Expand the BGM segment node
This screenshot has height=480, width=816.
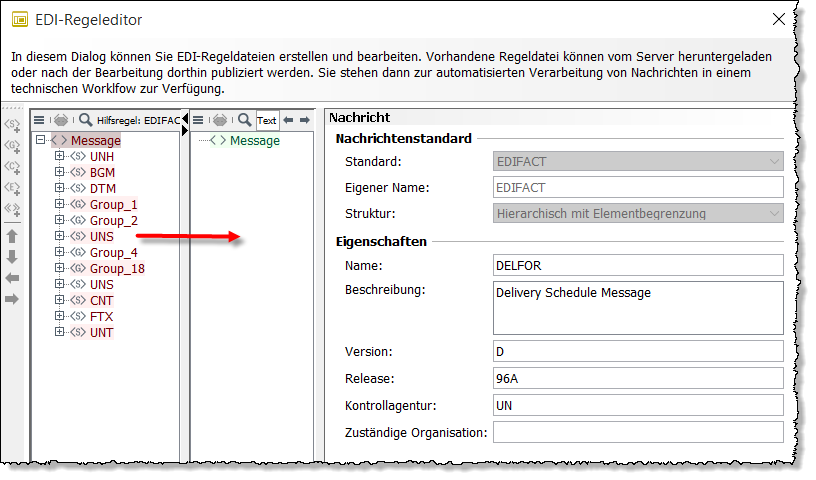click(x=59, y=172)
